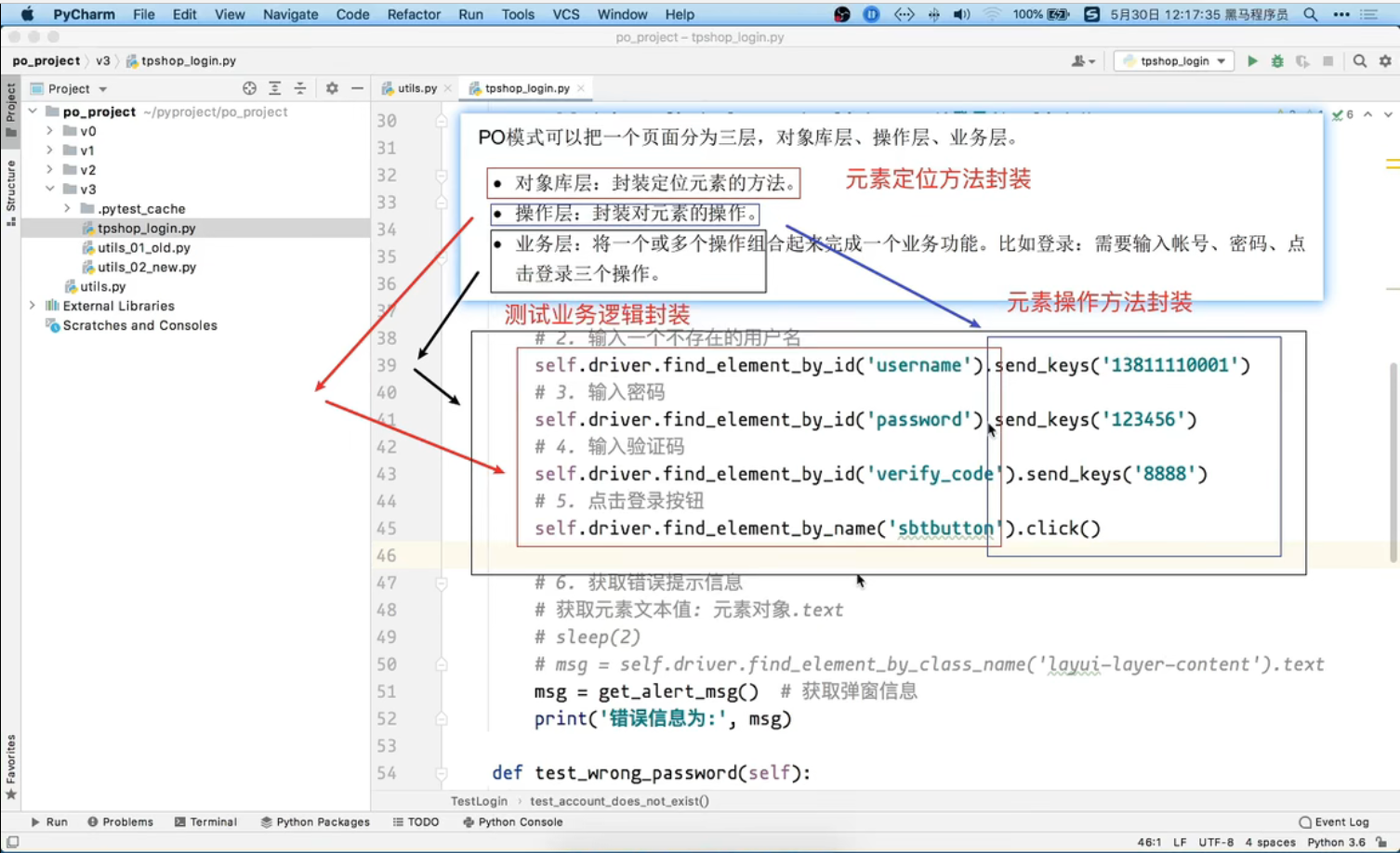
Task: Click the v3 breadcrumb in navigation bar
Action: click(x=102, y=60)
